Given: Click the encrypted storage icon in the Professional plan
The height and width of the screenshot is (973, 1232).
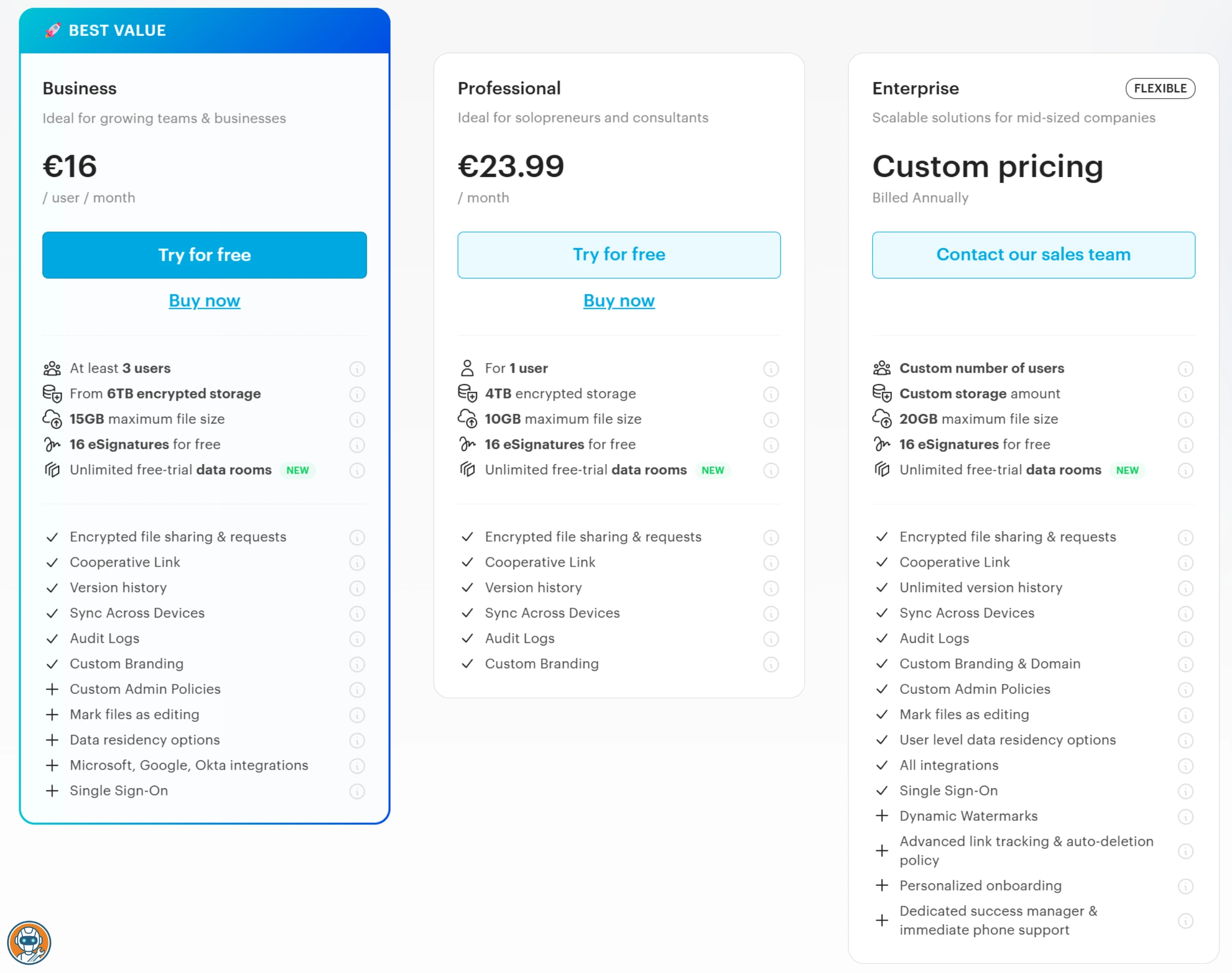Looking at the screenshot, I should pos(467,394).
